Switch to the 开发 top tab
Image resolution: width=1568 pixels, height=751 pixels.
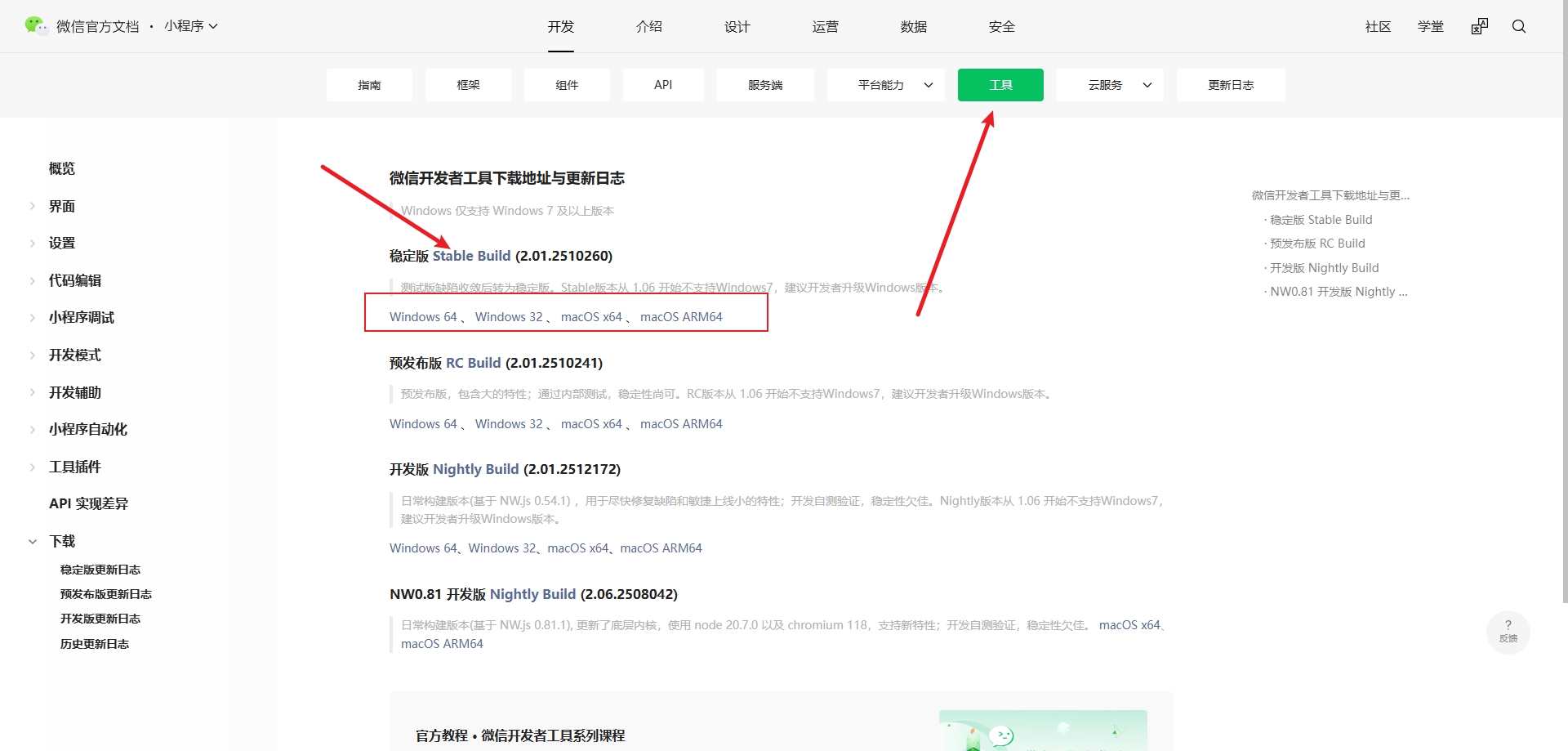[x=561, y=26]
